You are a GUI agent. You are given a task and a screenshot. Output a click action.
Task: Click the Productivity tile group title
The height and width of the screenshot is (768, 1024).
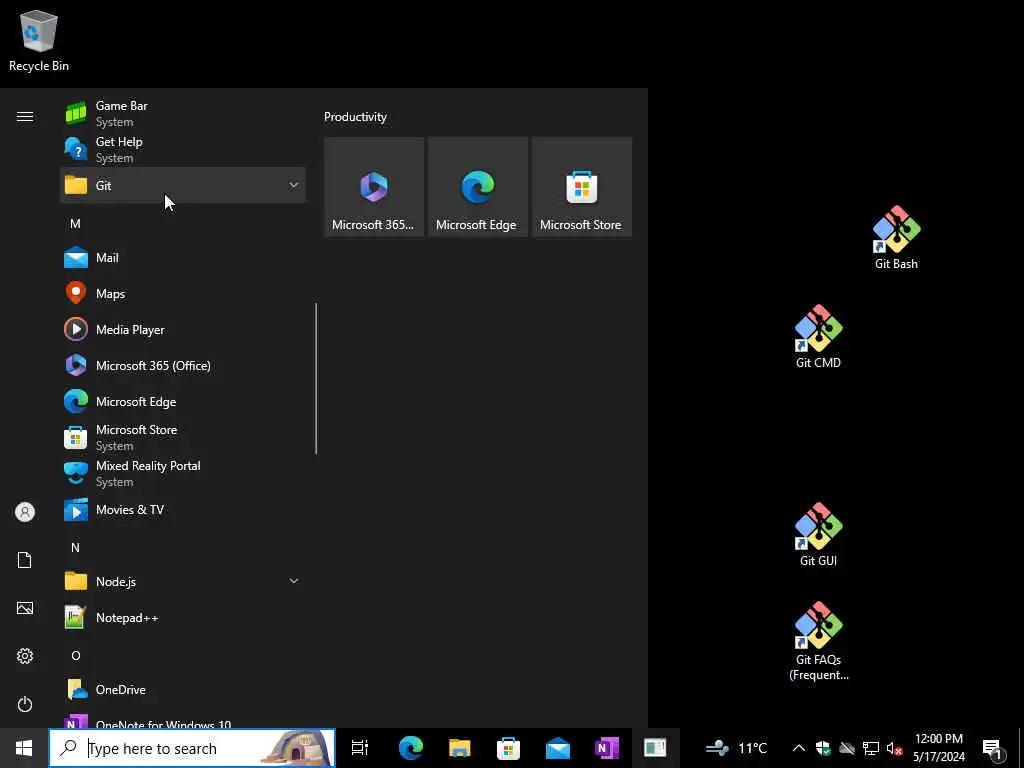pyautogui.click(x=355, y=117)
